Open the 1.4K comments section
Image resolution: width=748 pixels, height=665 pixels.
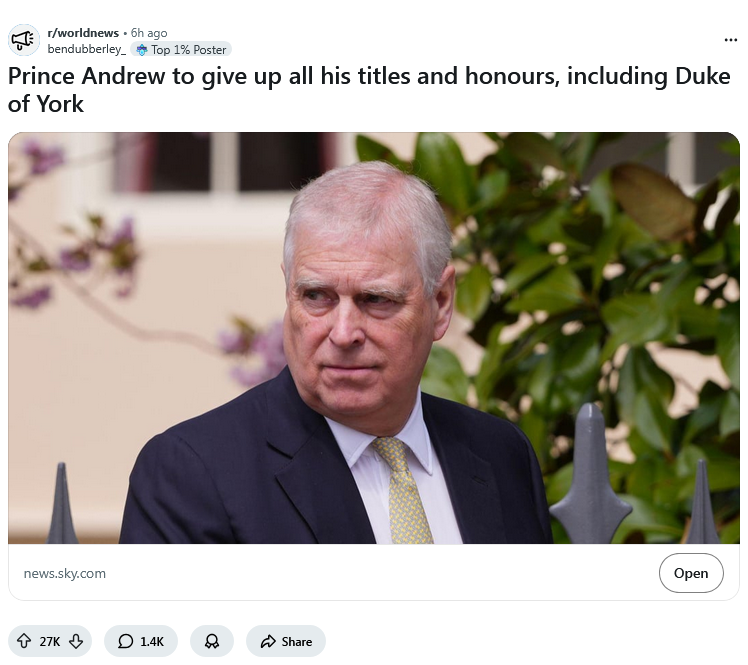[141, 641]
